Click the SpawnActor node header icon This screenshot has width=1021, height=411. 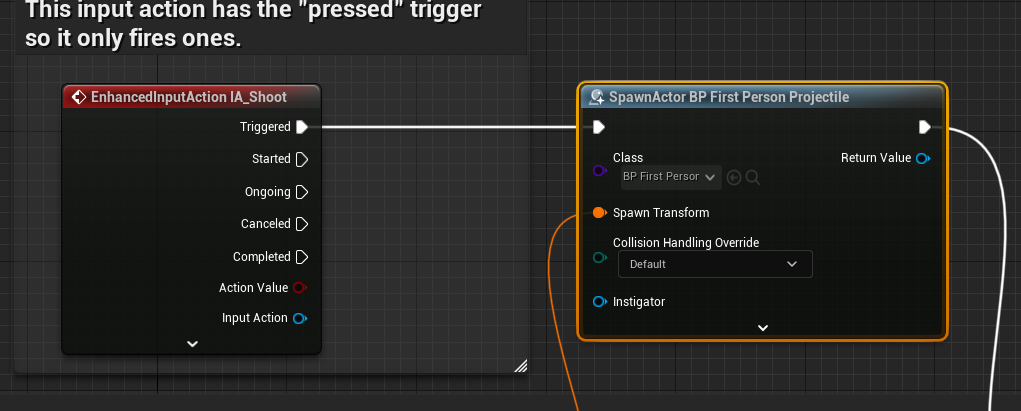[596, 98]
